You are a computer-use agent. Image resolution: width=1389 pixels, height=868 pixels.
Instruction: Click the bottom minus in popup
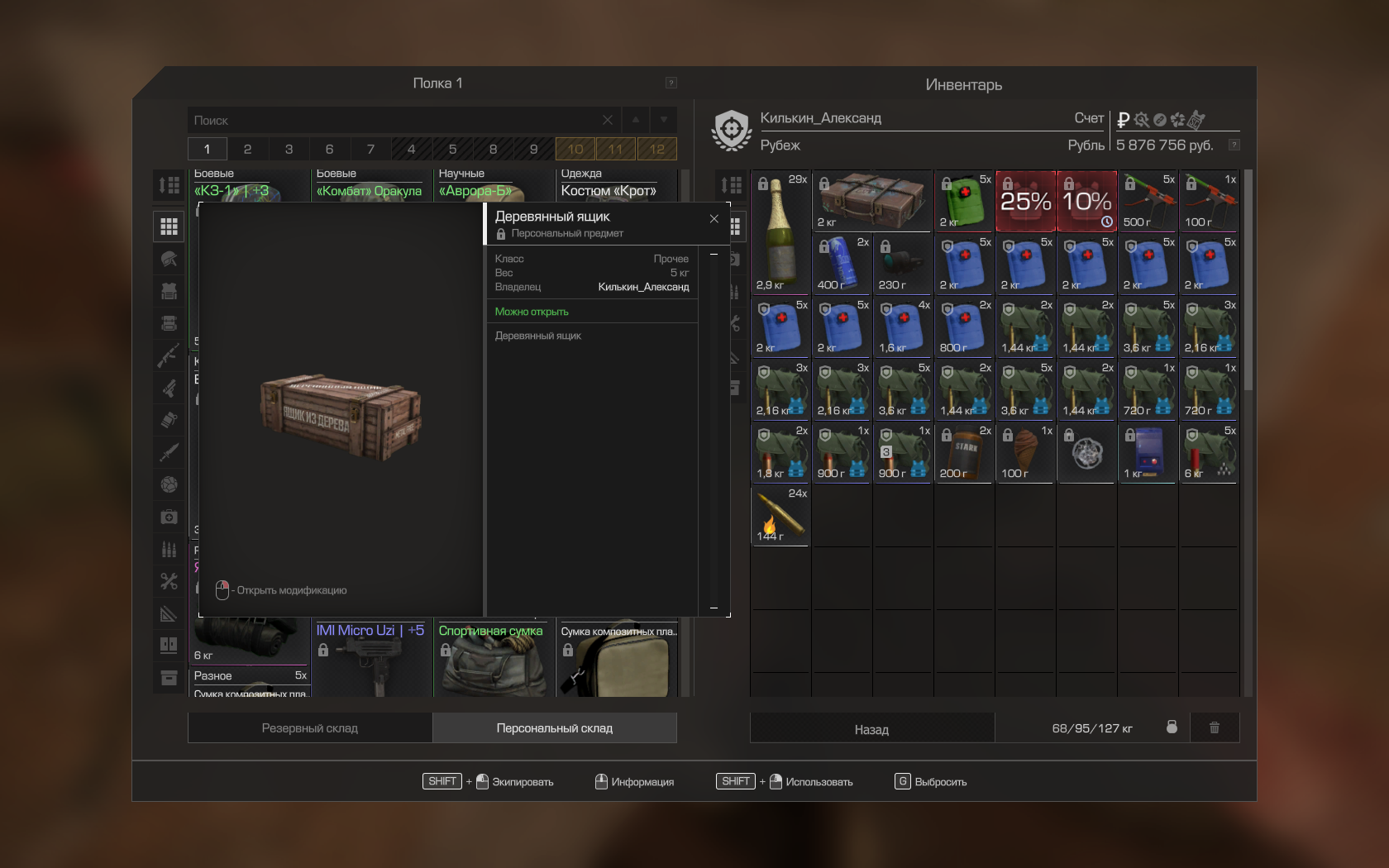(714, 608)
